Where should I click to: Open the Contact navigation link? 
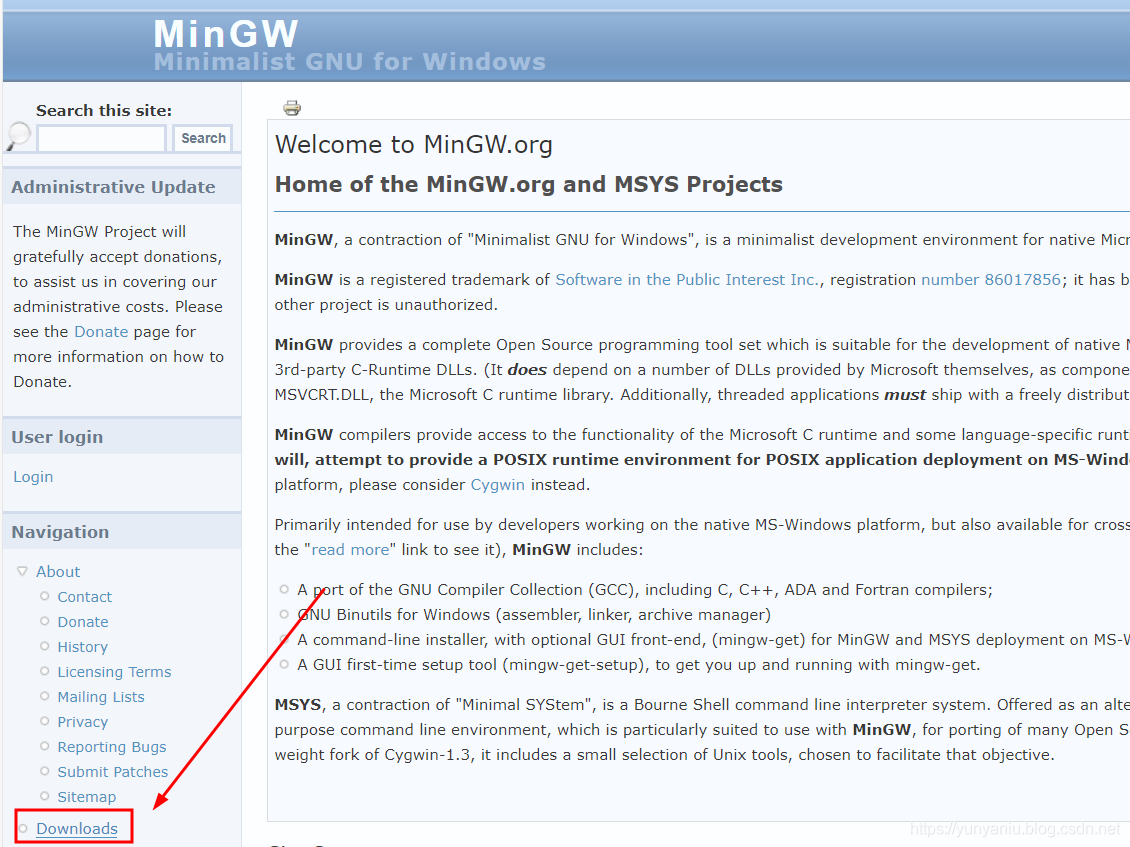(x=85, y=597)
